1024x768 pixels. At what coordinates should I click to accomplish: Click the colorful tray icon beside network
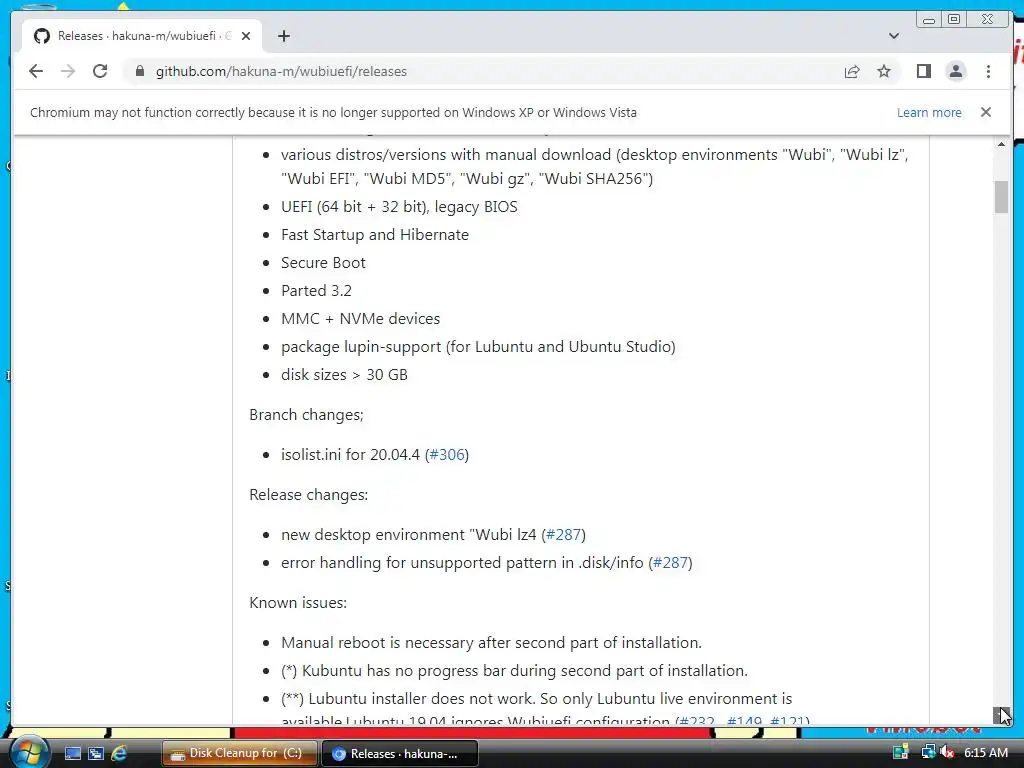(901, 752)
